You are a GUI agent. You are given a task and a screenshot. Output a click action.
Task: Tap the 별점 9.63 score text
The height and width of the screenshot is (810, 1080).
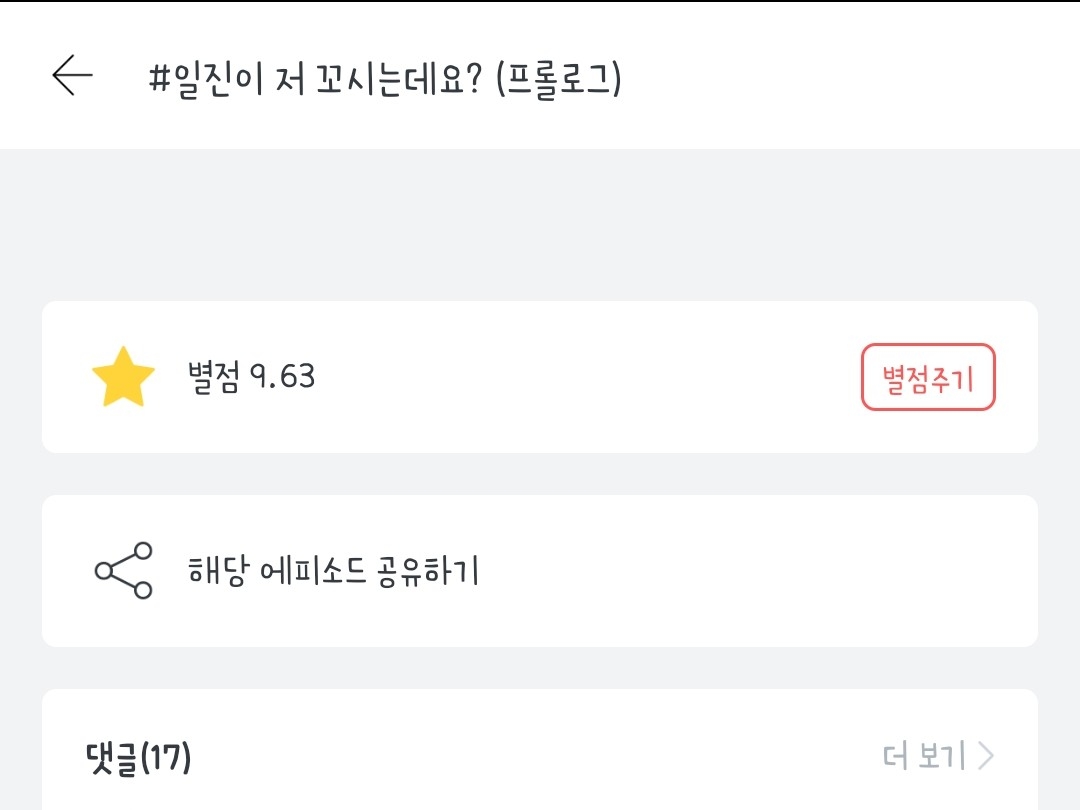[251, 377]
